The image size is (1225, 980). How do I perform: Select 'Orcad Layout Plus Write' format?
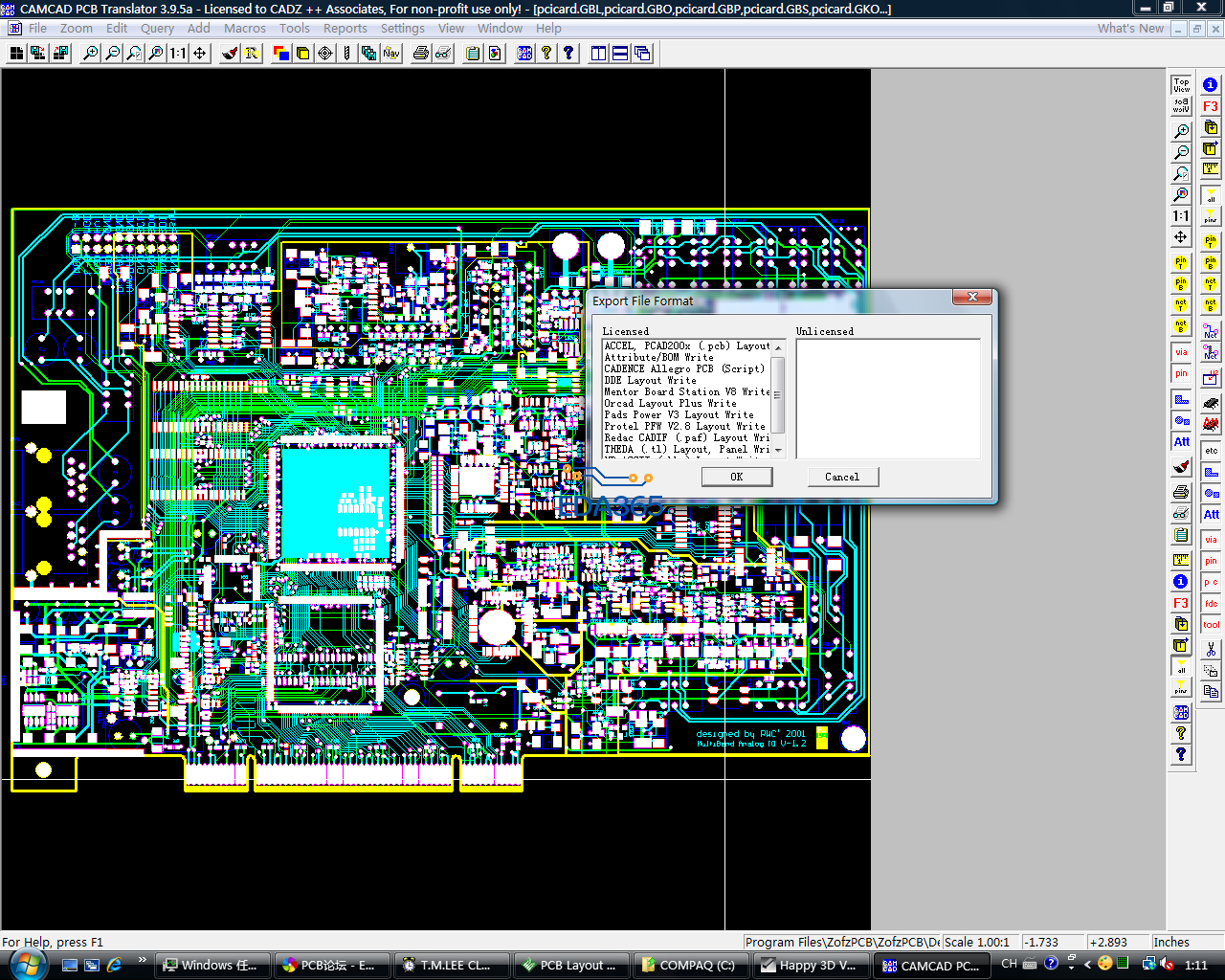[x=687, y=403]
